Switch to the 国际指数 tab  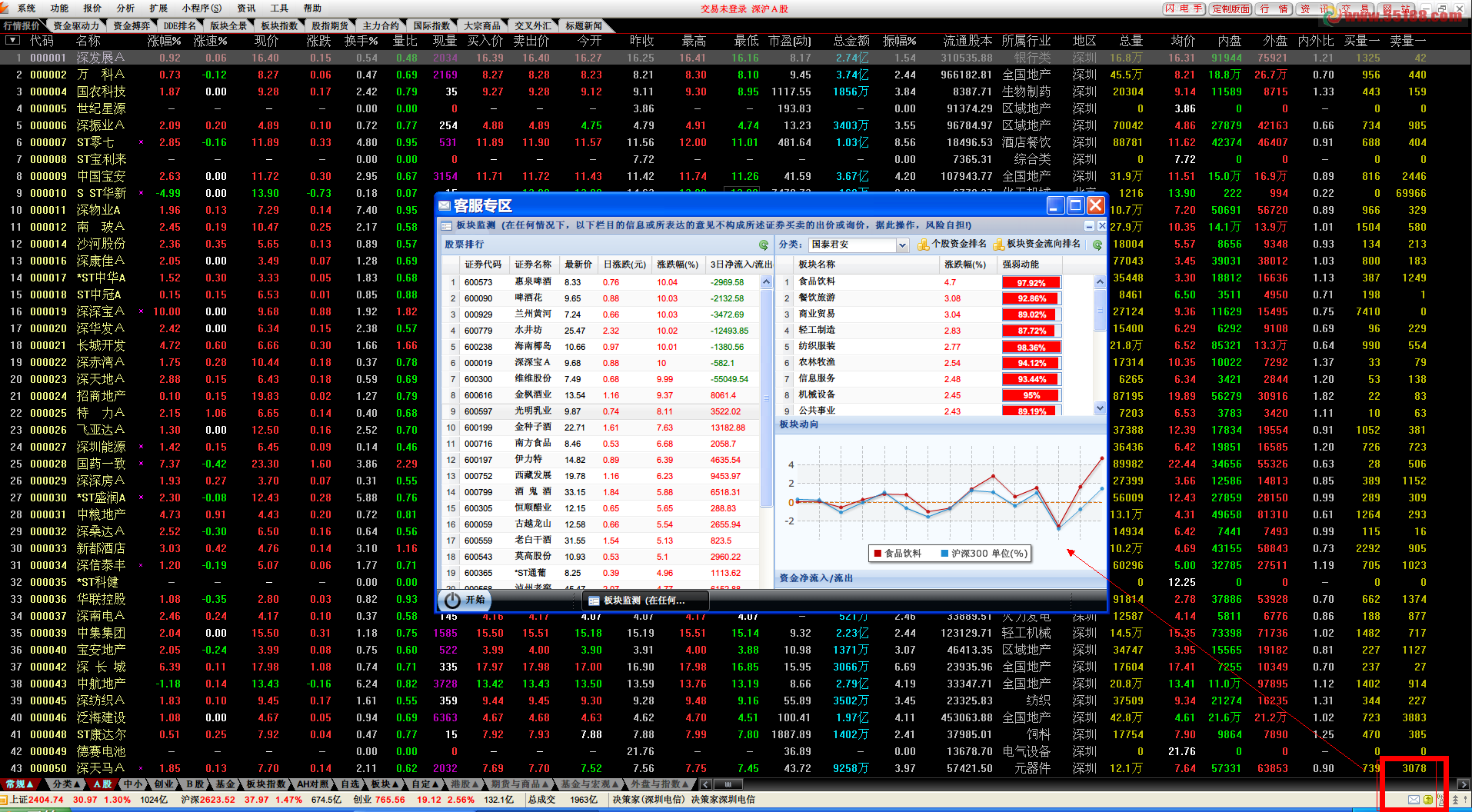[431, 25]
